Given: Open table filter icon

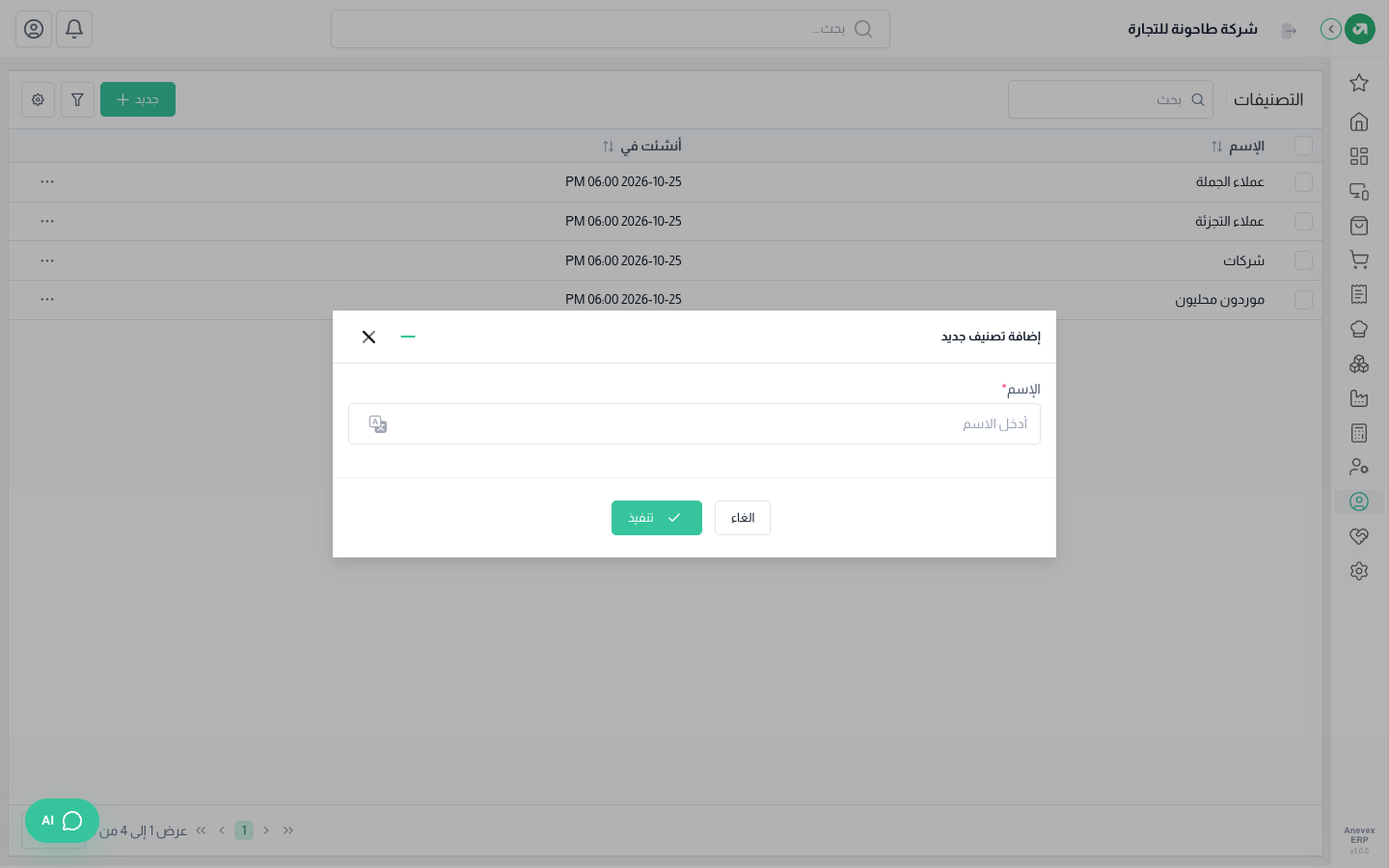Looking at the screenshot, I should 77,99.
